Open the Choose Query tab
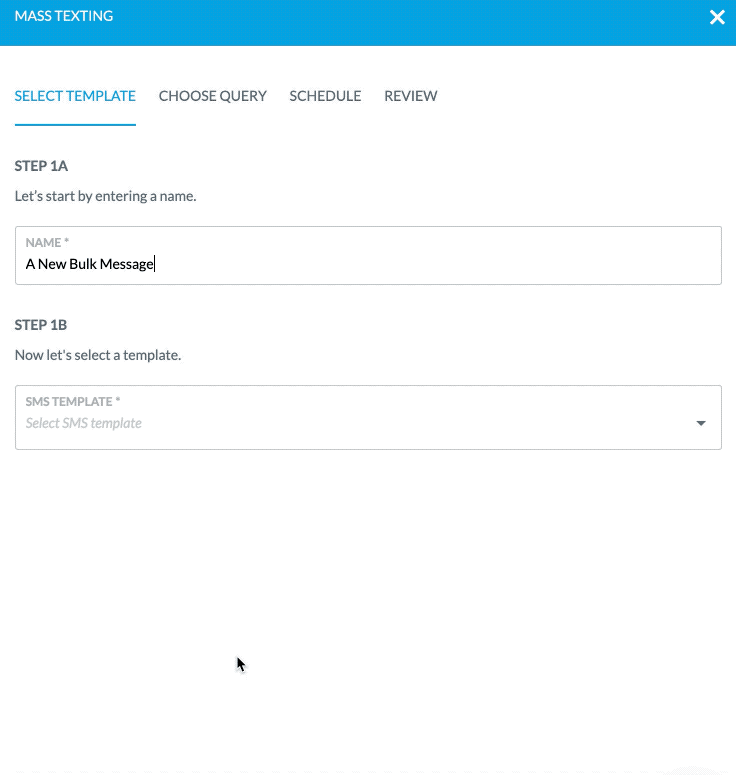The image size is (736, 775). click(x=213, y=96)
